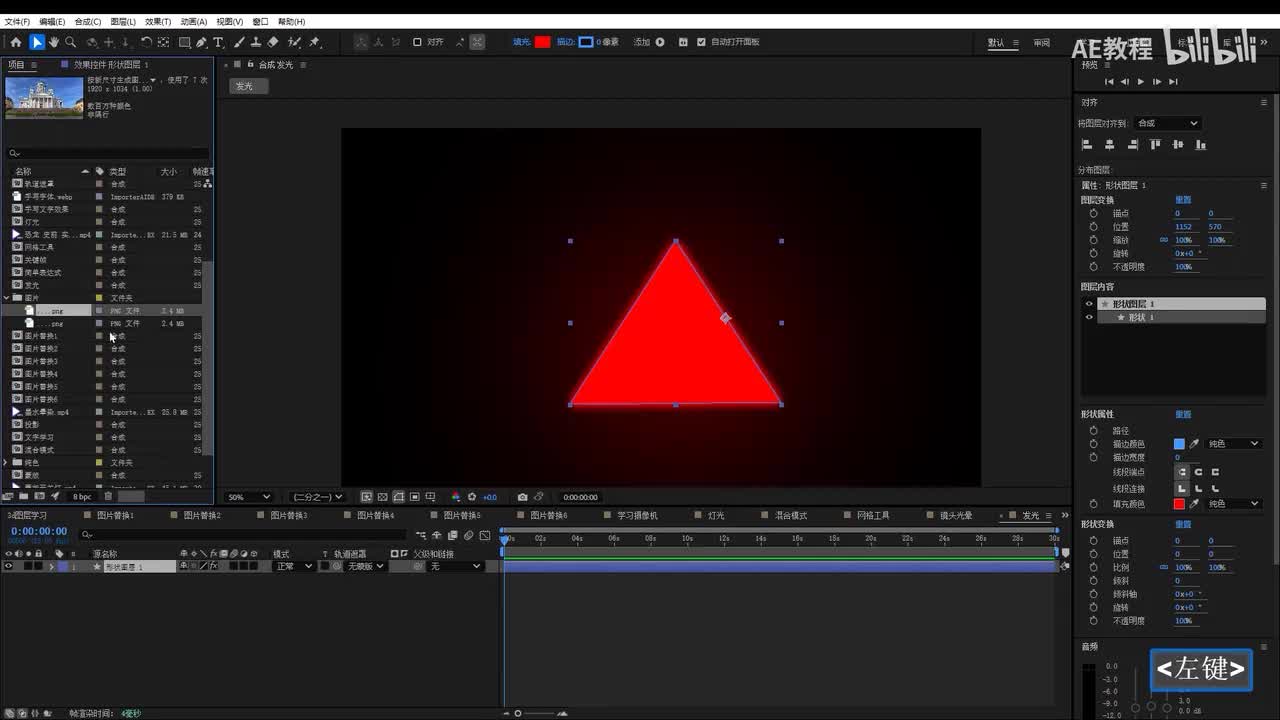Open the align-to (合成) dropdown
This screenshot has width=1280, height=720.
coord(1167,123)
